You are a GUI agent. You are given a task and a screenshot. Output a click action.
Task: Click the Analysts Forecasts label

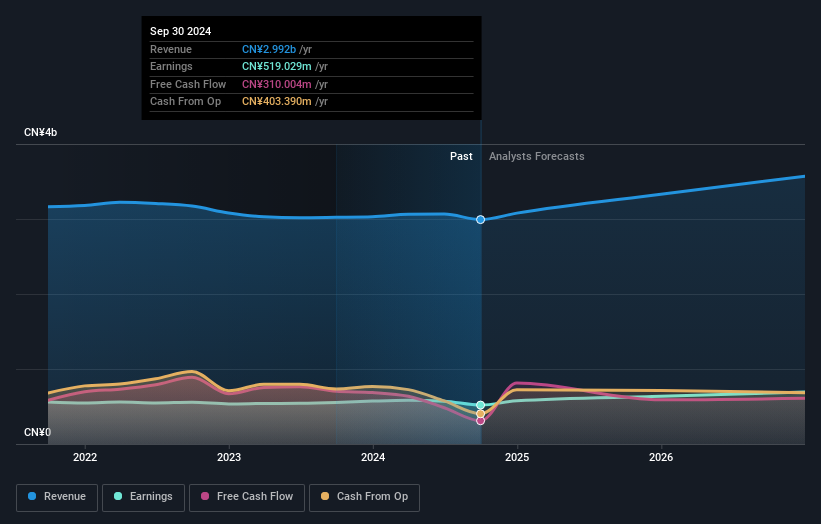(537, 156)
